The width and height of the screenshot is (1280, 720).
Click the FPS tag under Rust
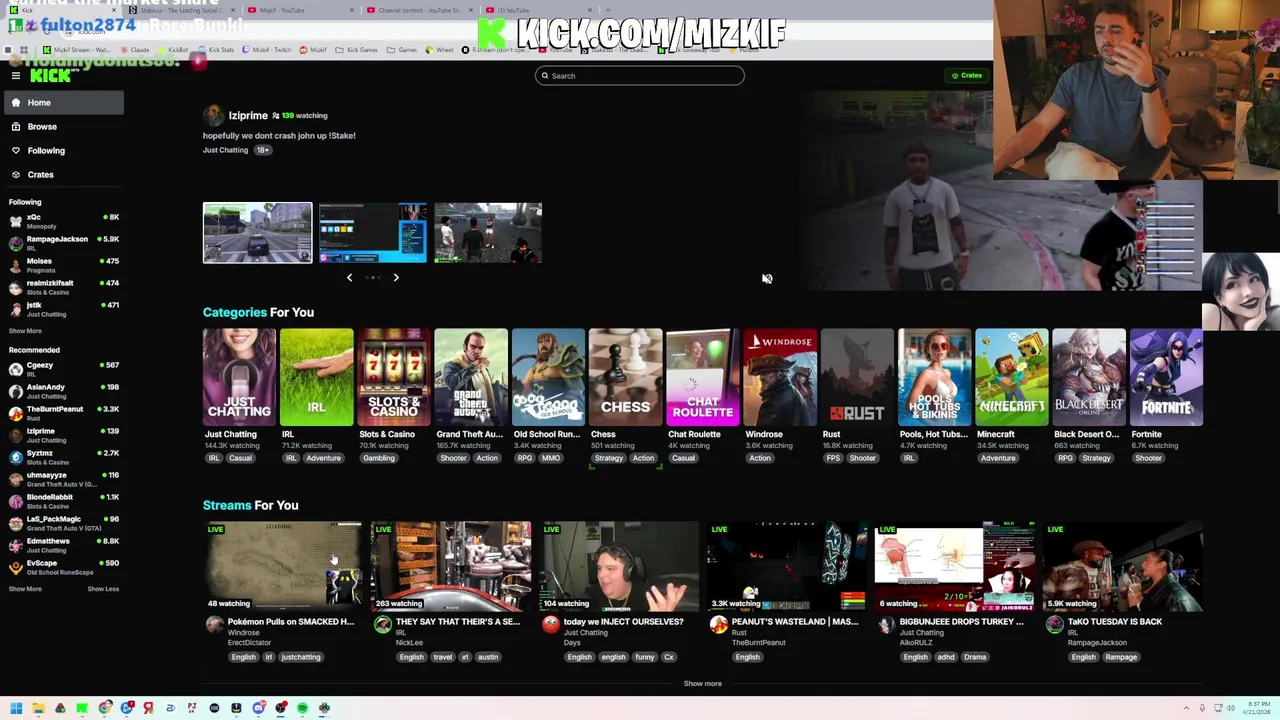coord(833,458)
